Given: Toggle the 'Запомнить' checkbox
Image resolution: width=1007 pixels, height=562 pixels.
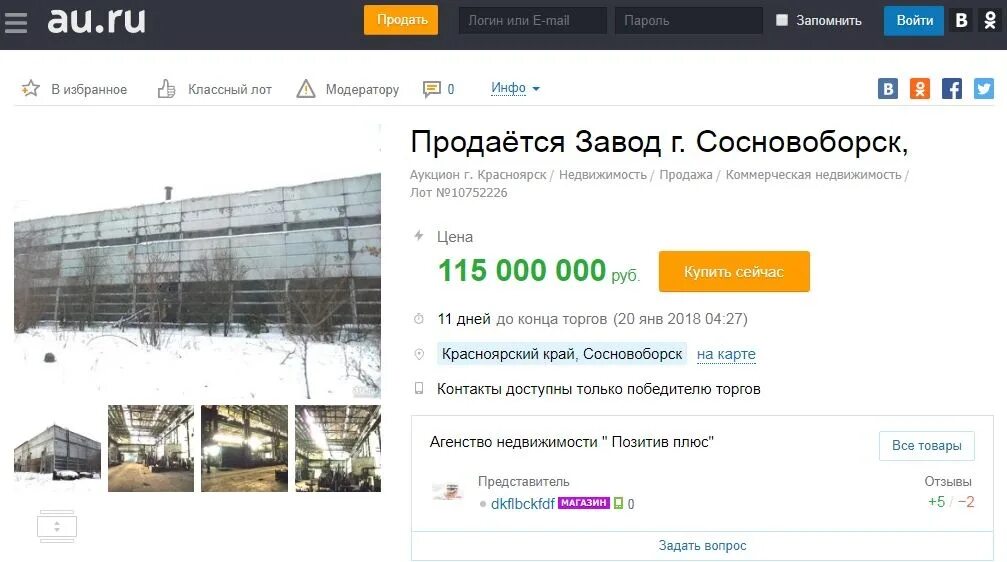Looking at the screenshot, I should point(782,20).
